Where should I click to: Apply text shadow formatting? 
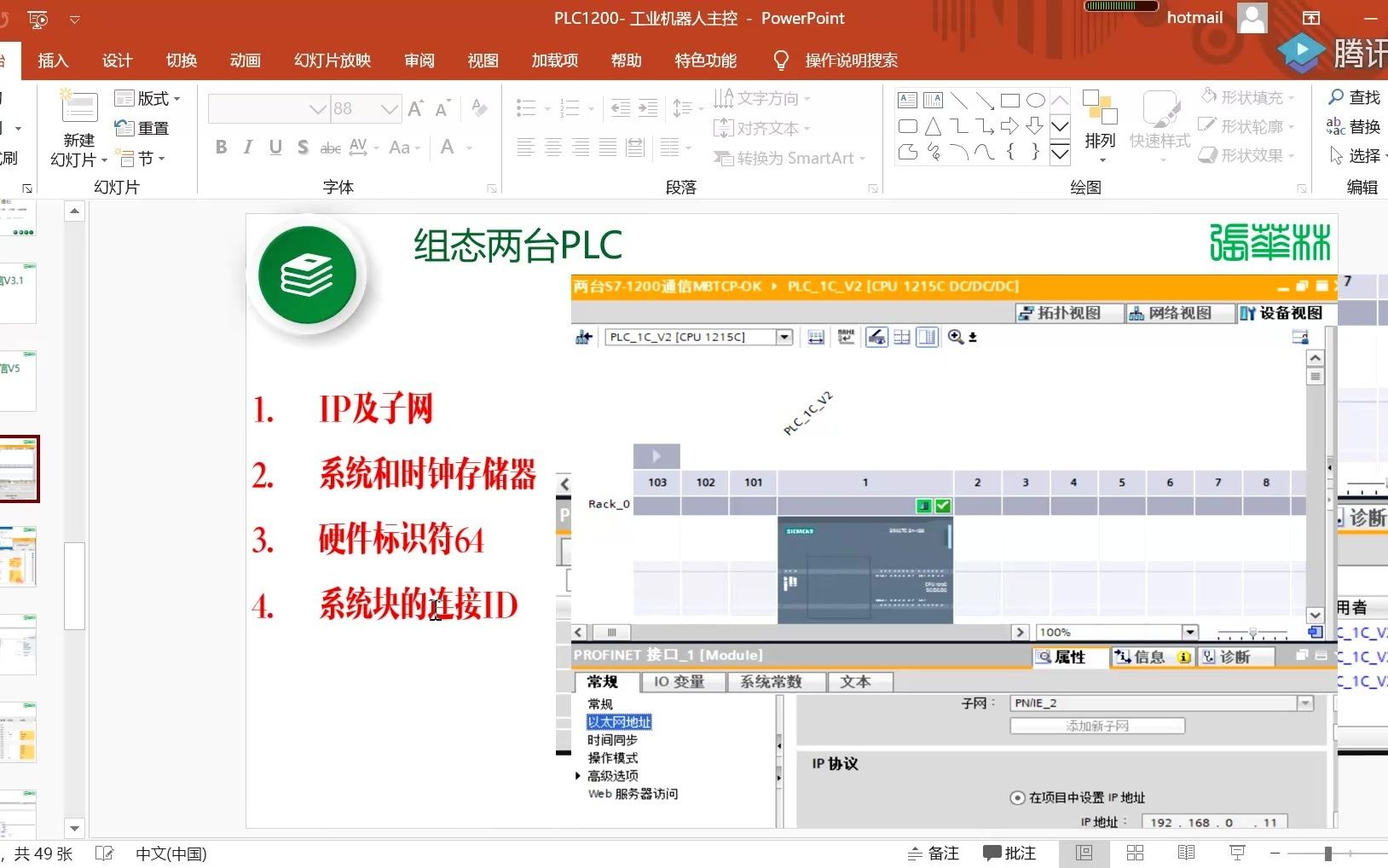[303, 148]
